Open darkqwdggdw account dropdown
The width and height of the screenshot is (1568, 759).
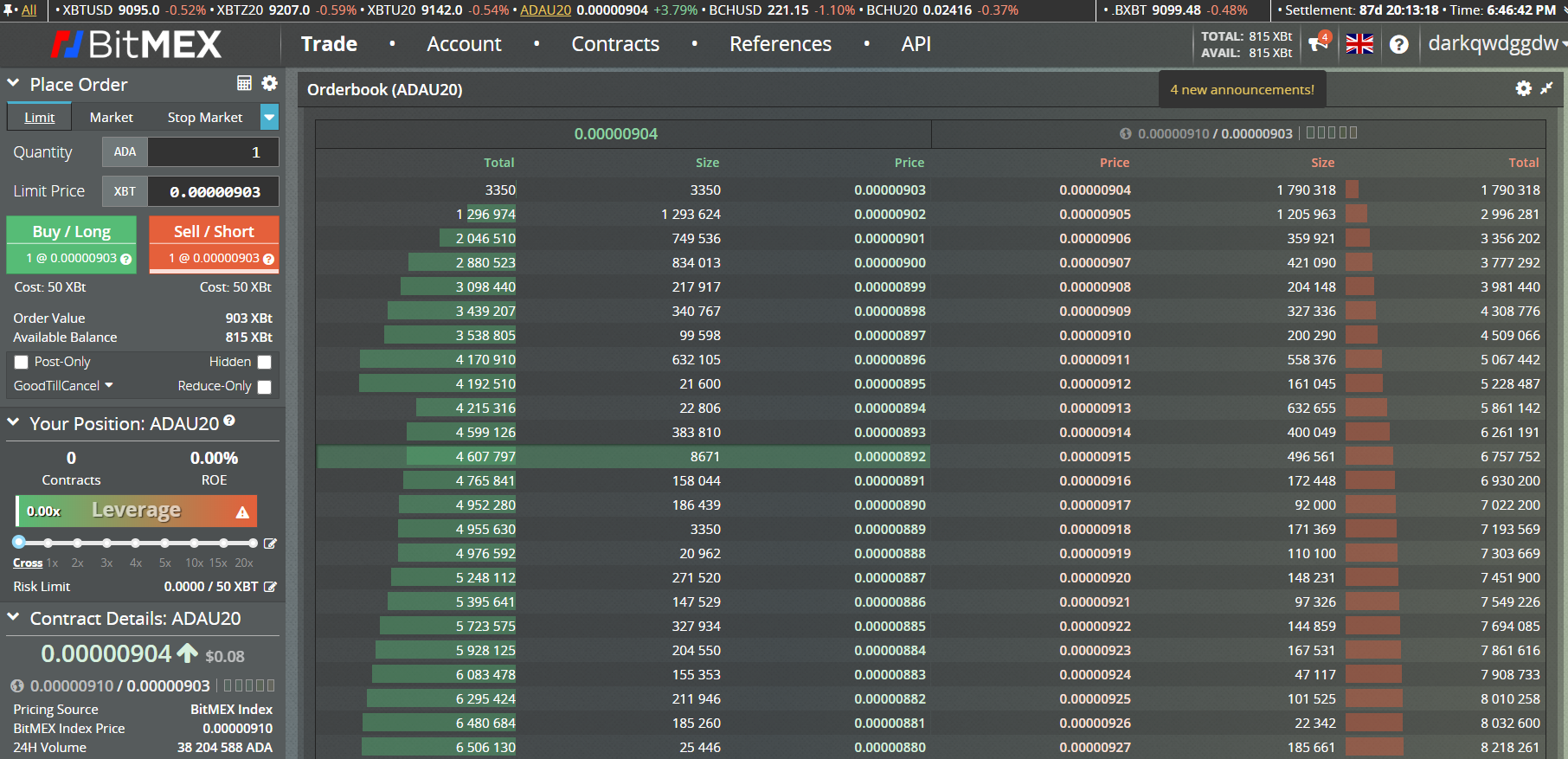1496,43
